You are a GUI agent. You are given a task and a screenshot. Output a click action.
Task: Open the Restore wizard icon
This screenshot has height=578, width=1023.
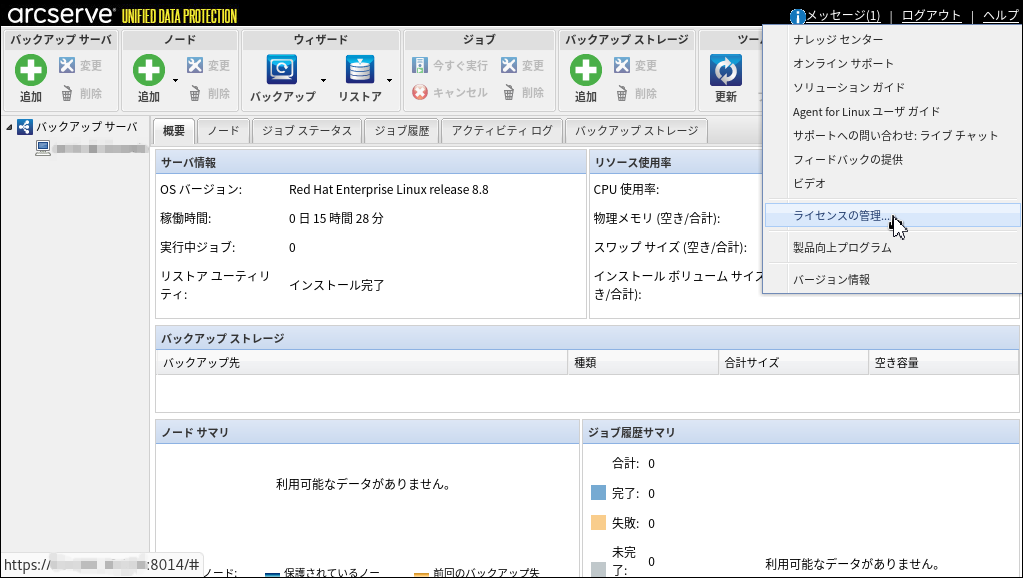coord(359,70)
